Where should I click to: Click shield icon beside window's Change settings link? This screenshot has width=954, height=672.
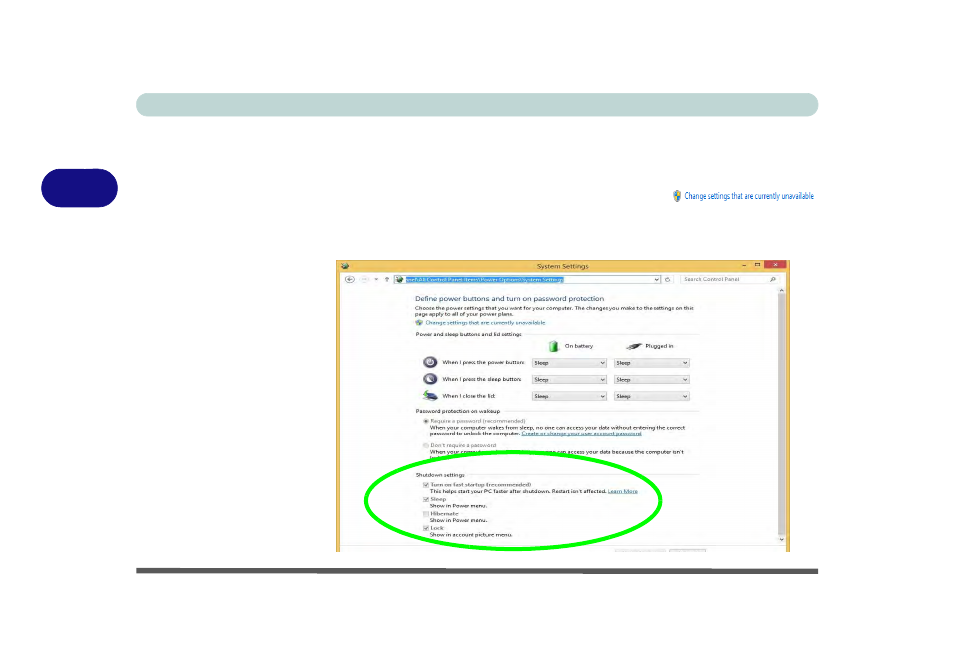[x=419, y=323]
